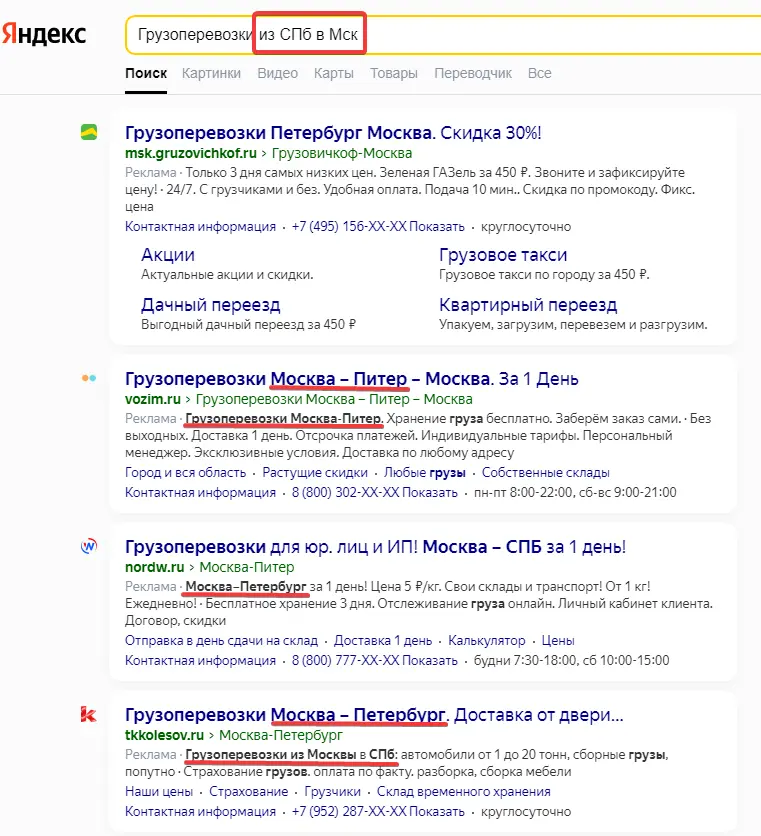Open the Квартирный переезд link
Screen dimensions: 761x836
point(527,304)
